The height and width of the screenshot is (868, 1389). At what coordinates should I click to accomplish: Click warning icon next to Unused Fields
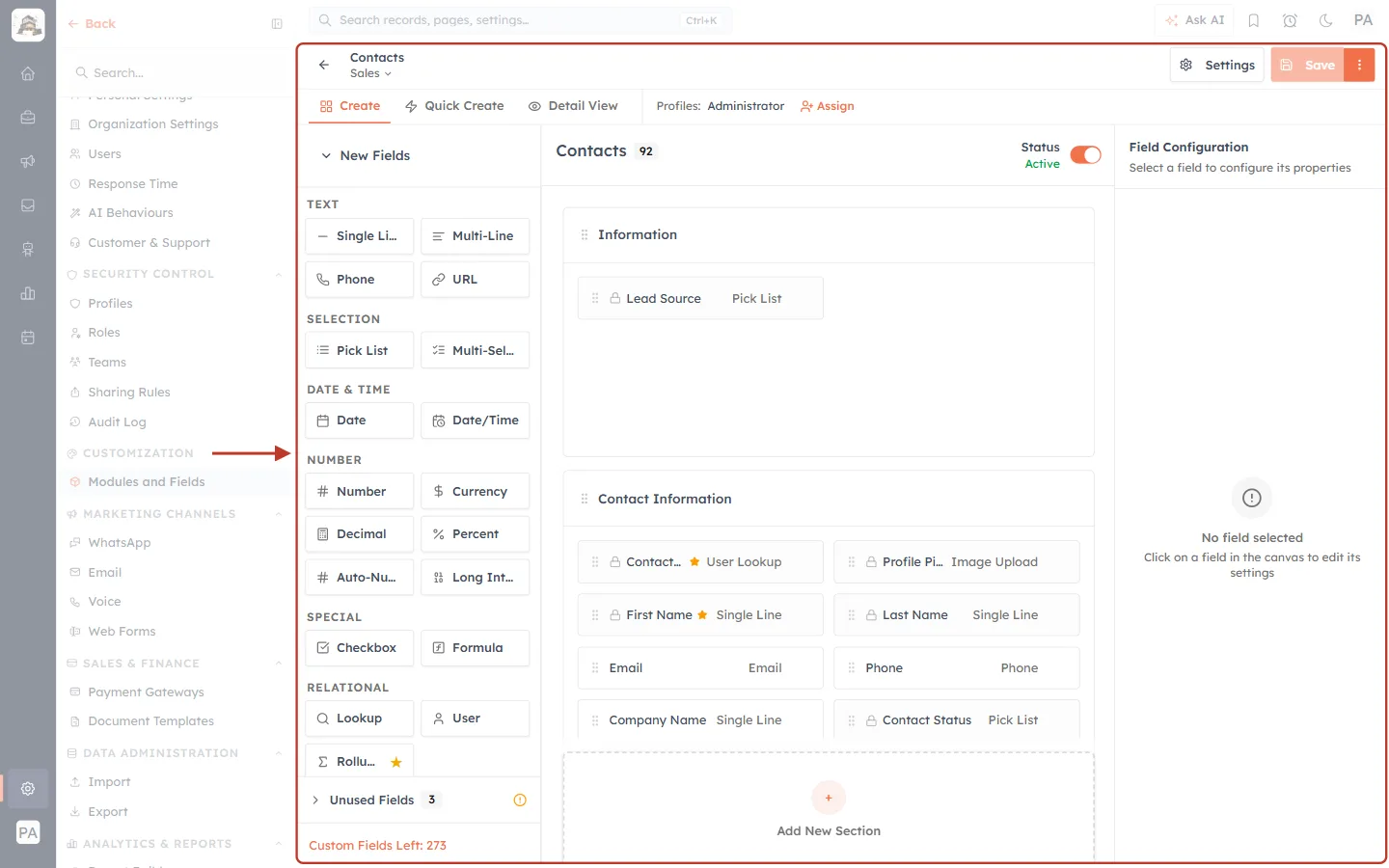[x=520, y=800]
